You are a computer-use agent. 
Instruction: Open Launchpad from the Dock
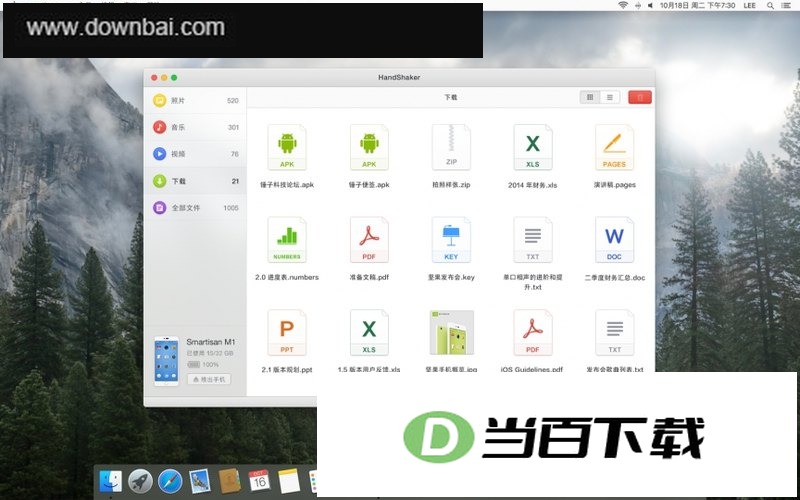140,481
